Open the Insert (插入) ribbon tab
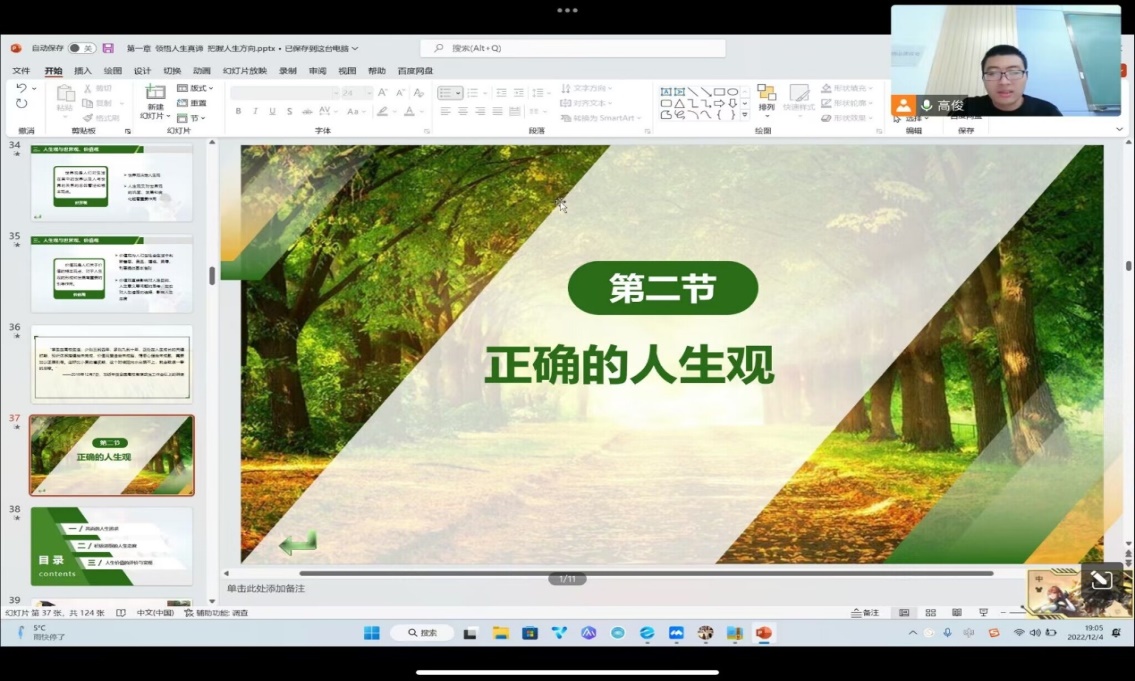 83,71
